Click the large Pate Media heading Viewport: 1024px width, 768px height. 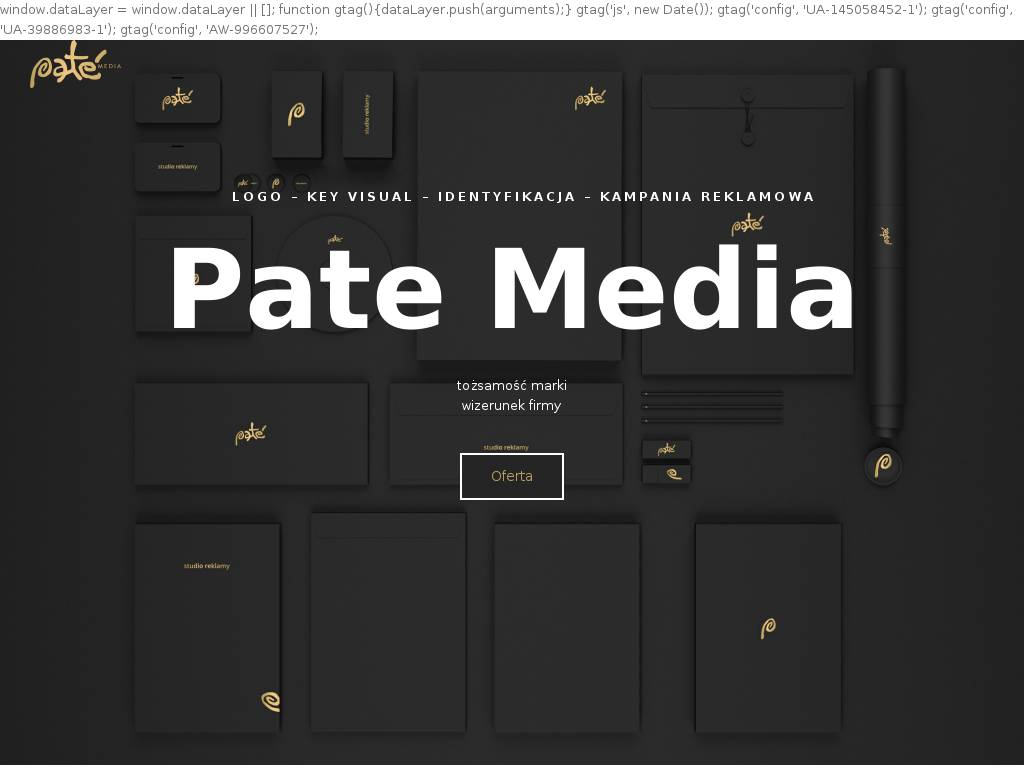(511, 290)
